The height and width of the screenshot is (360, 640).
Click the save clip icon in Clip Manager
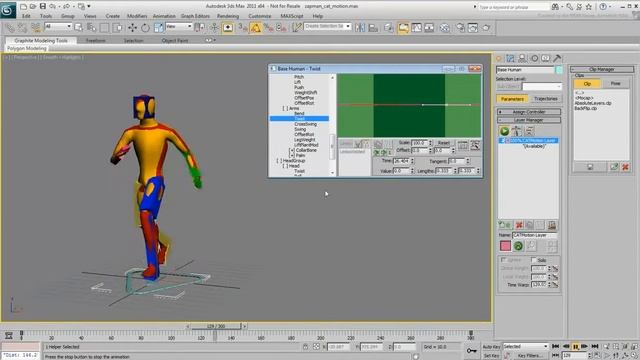click(x=590, y=167)
